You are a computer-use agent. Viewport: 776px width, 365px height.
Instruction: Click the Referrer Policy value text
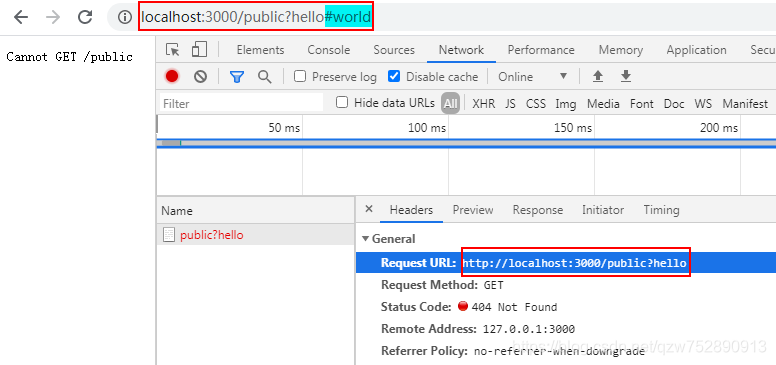pos(559,351)
